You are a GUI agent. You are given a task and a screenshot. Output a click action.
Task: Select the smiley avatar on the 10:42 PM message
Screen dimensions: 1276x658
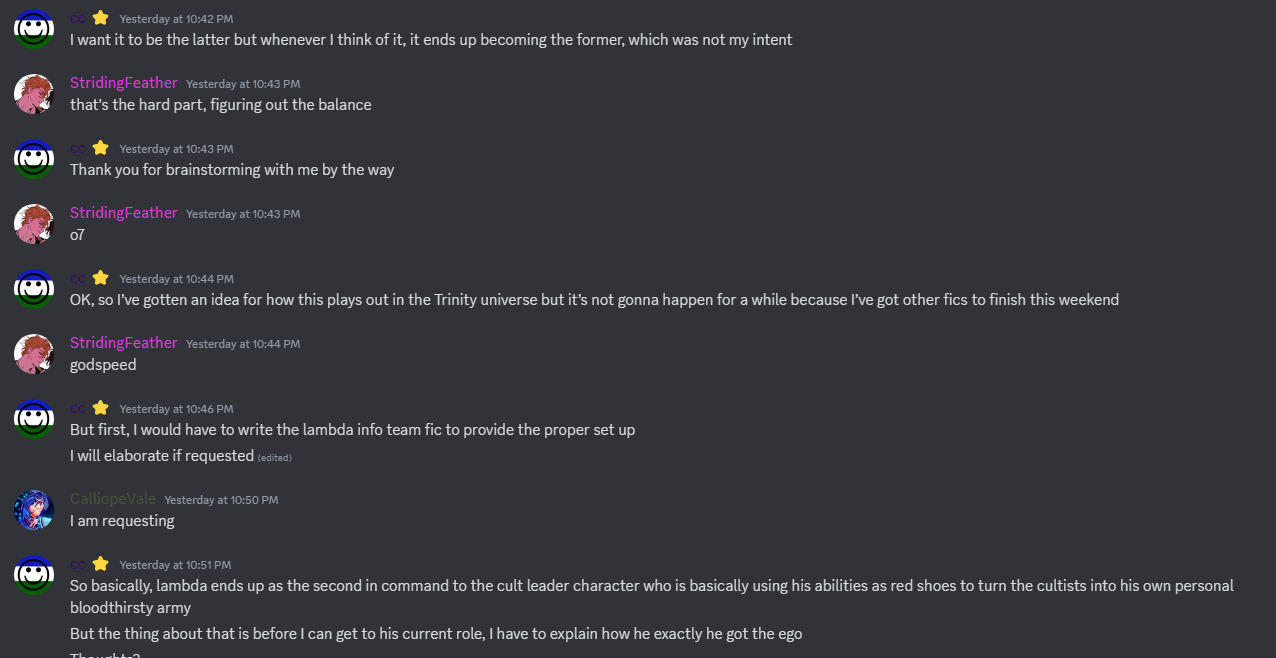[x=34, y=29]
